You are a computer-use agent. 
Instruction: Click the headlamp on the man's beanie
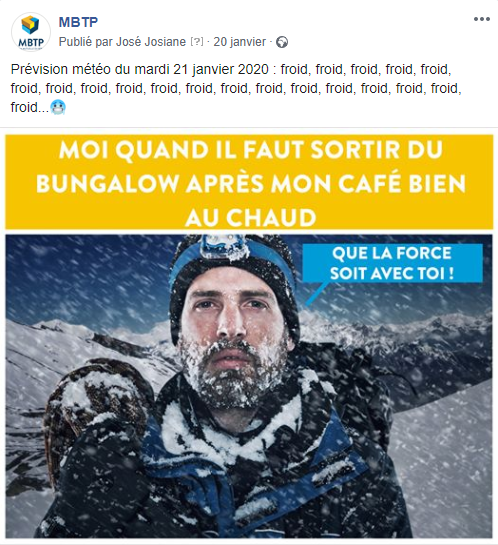[x=222, y=246]
